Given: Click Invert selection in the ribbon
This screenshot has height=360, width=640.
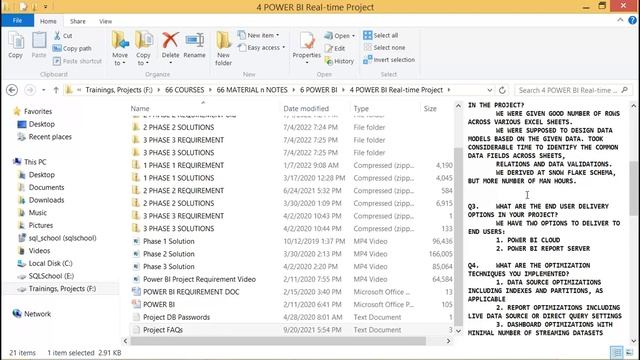Looking at the screenshot, I should tap(389, 60).
